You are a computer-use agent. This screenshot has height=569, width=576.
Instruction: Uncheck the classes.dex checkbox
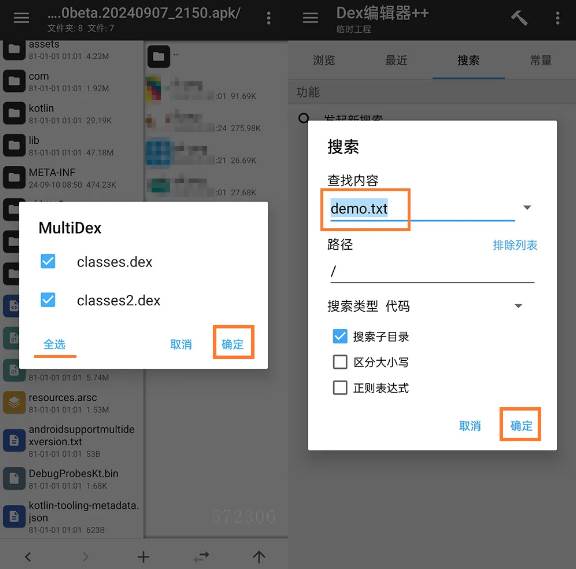click(x=48, y=262)
